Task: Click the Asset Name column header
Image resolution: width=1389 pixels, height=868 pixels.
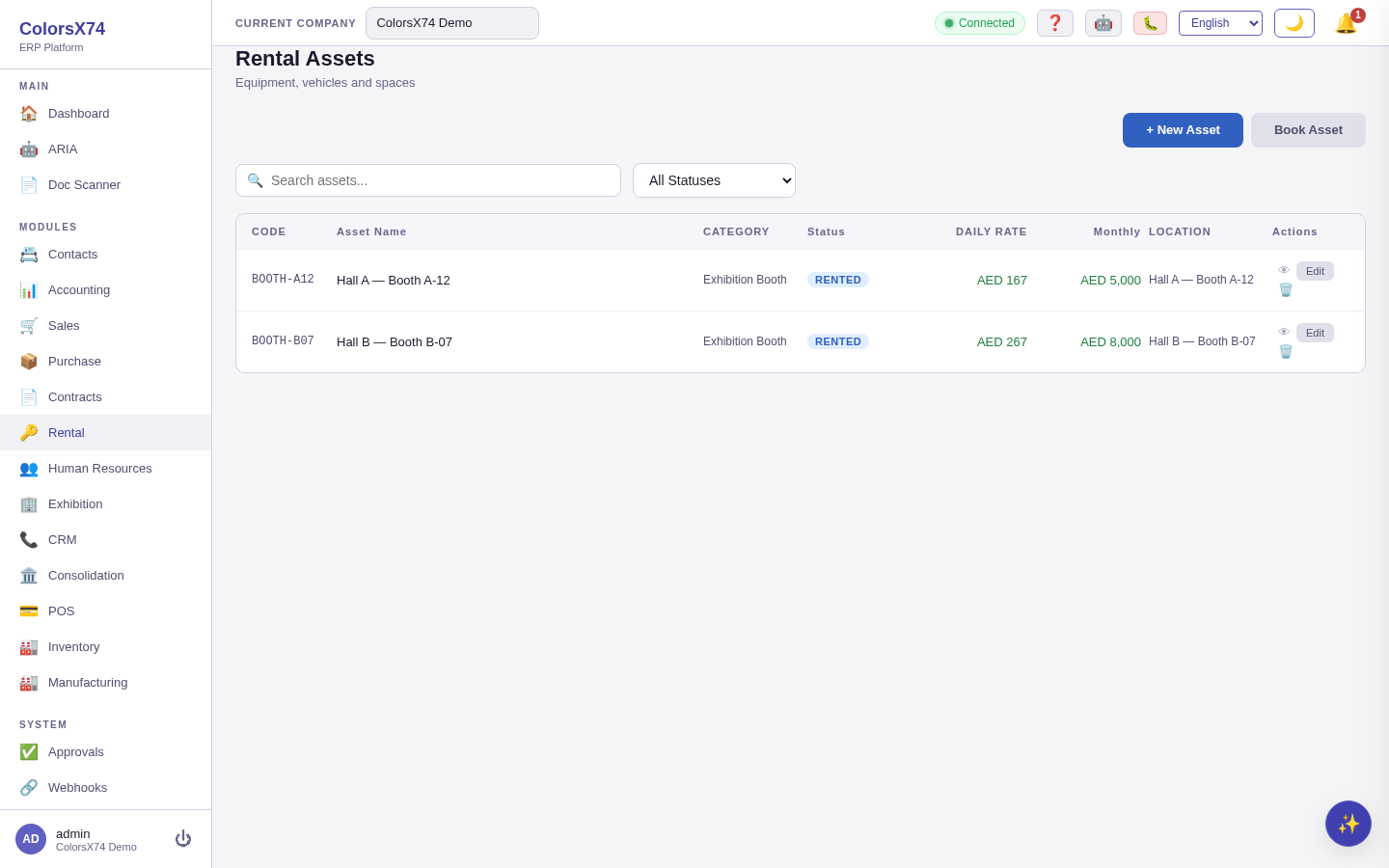Action: pyautogui.click(x=371, y=231)
